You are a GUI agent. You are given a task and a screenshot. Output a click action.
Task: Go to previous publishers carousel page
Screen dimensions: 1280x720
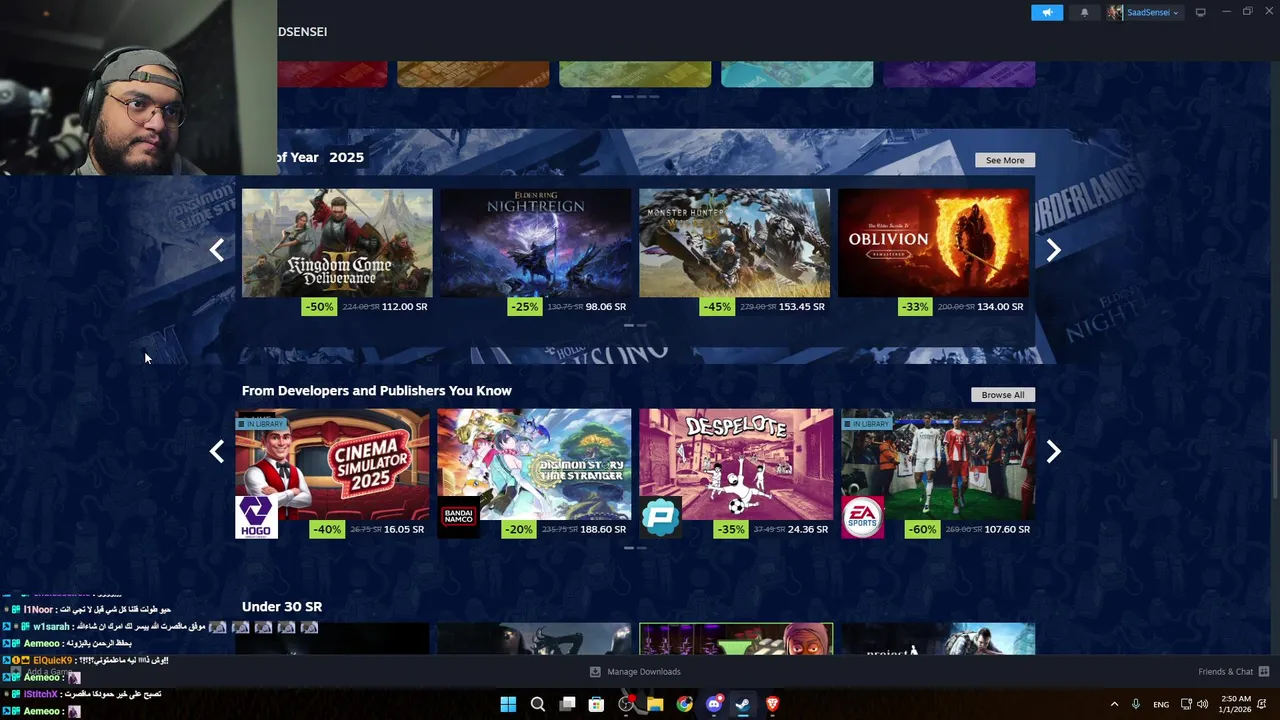(216, 452)
